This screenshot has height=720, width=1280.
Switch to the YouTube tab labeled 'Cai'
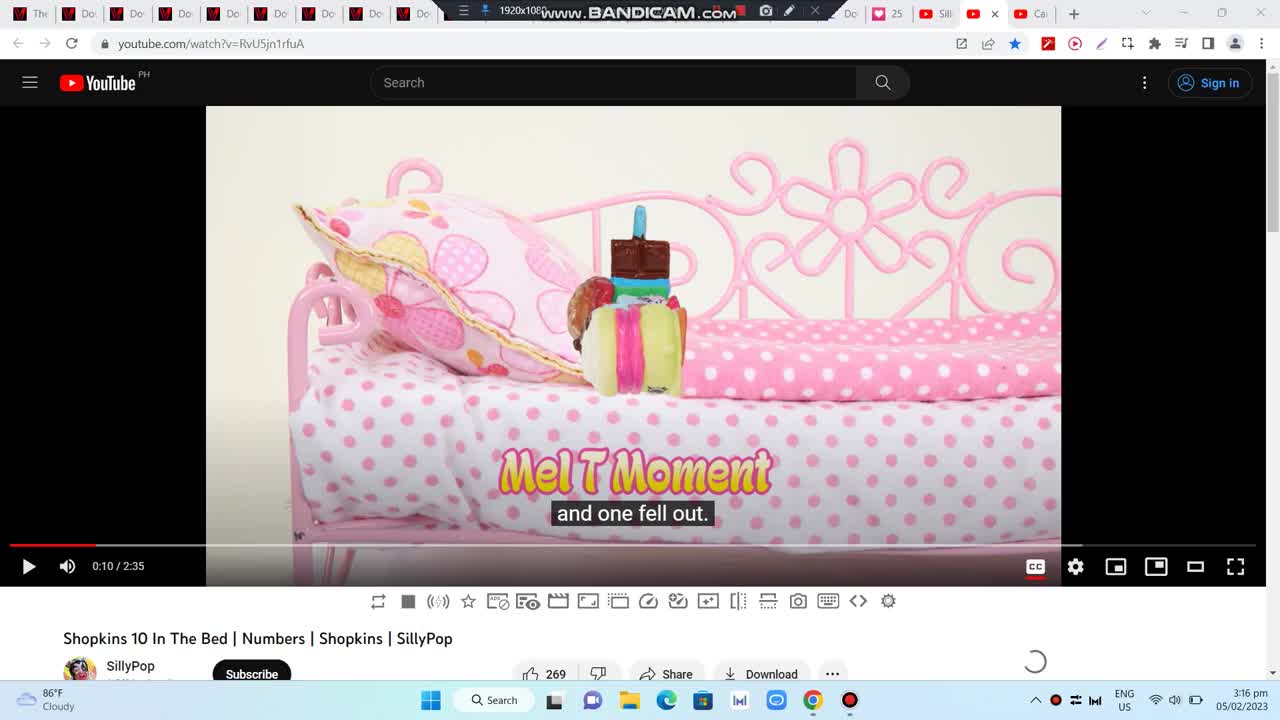pyautogui.click(x=1030, y=14)
